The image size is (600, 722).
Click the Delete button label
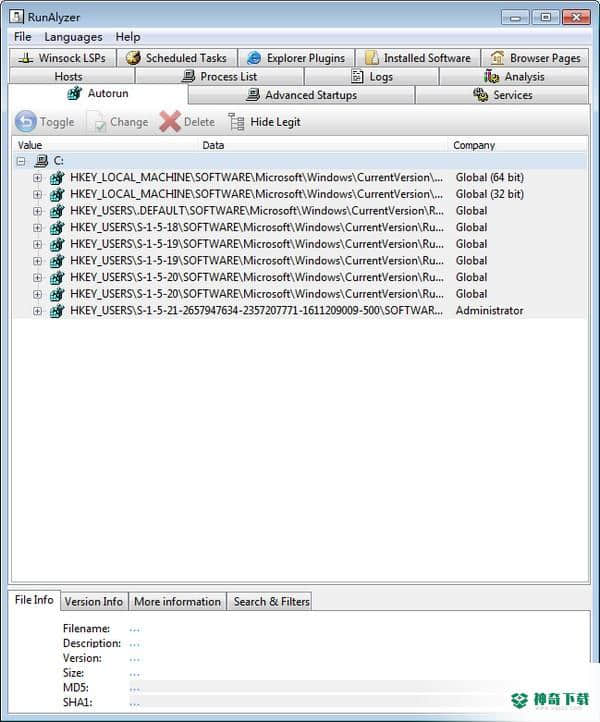tap(199, 122)
